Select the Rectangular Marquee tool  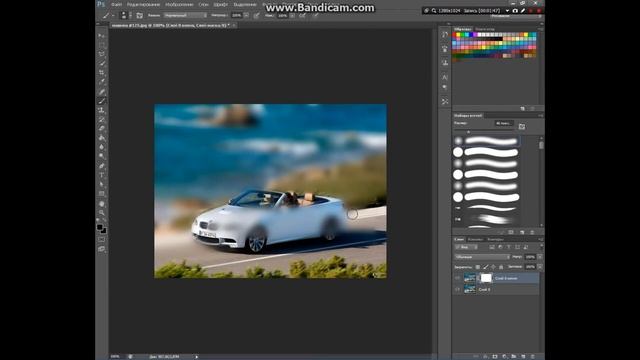pyautogui.click(x=102, y=45)
